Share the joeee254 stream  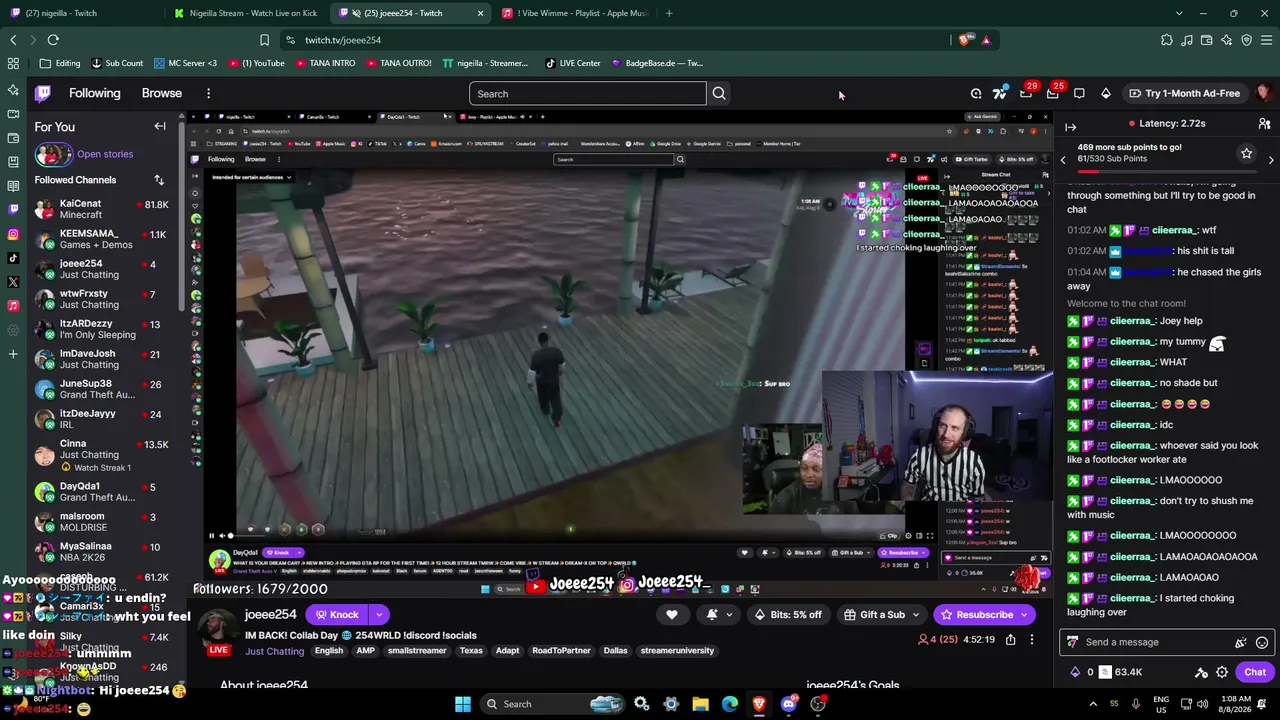[1010, 639]
